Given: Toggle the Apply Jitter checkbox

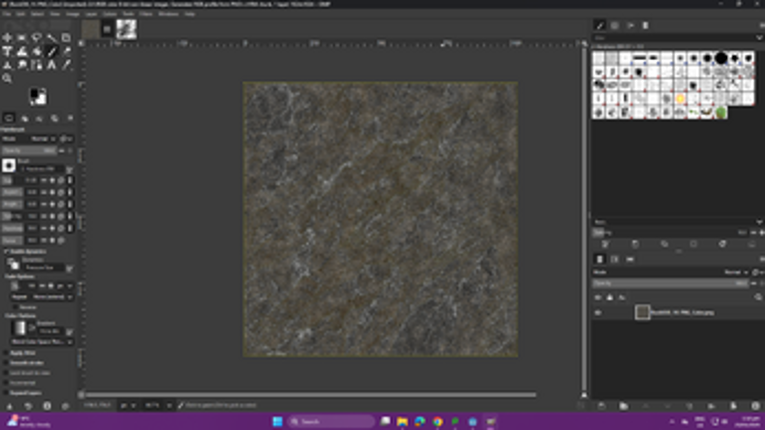Looking at the screenshot, I should [x=6, y=352].
